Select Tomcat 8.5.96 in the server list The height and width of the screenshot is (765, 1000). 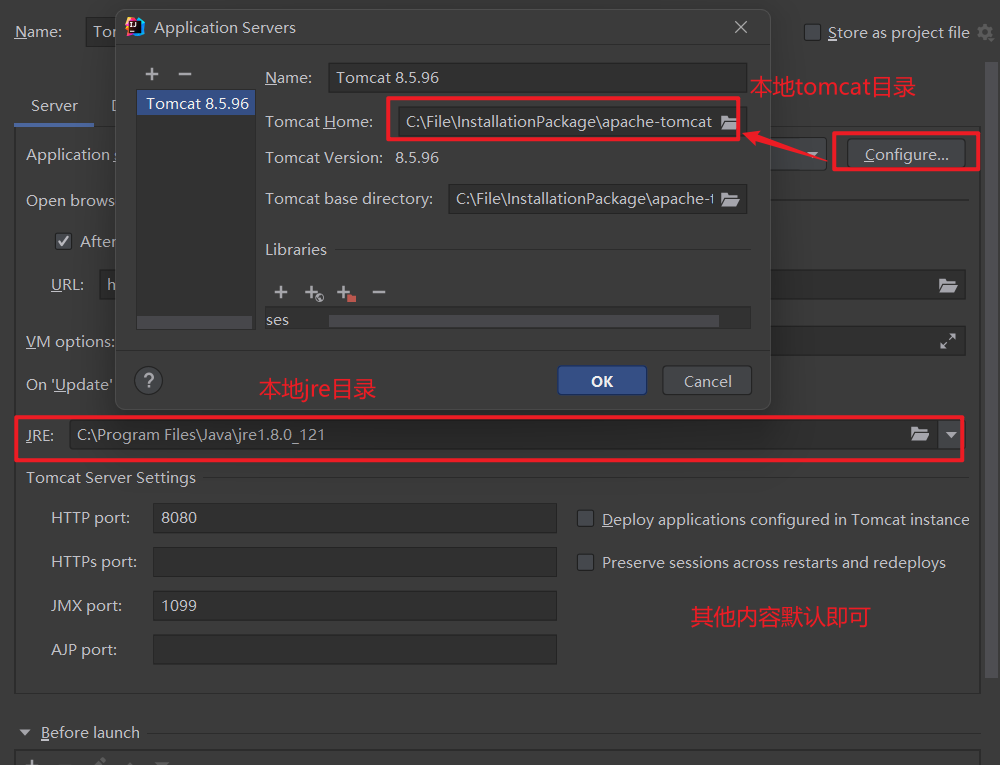click(196, 104)
